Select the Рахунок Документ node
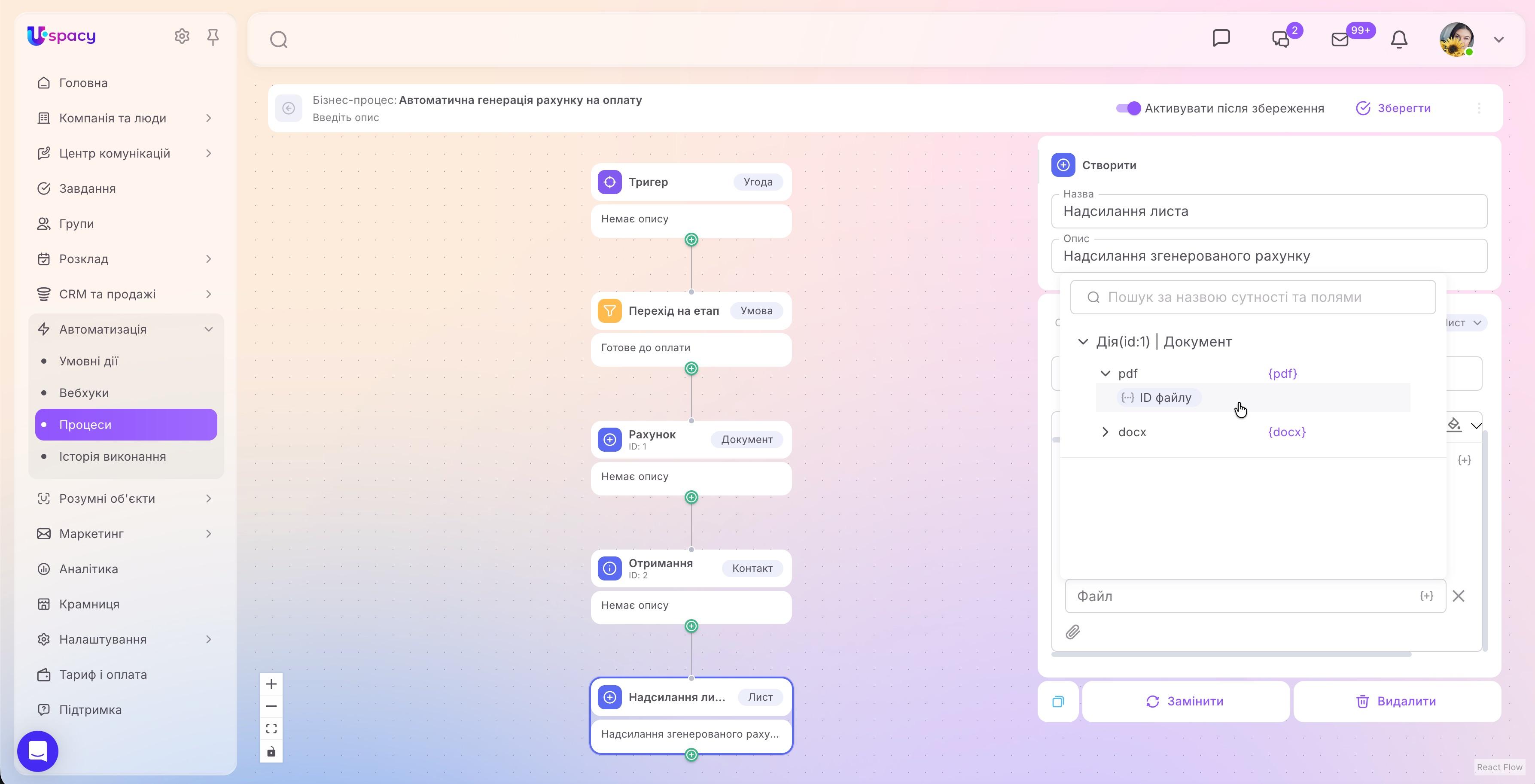 coord(691,440)
